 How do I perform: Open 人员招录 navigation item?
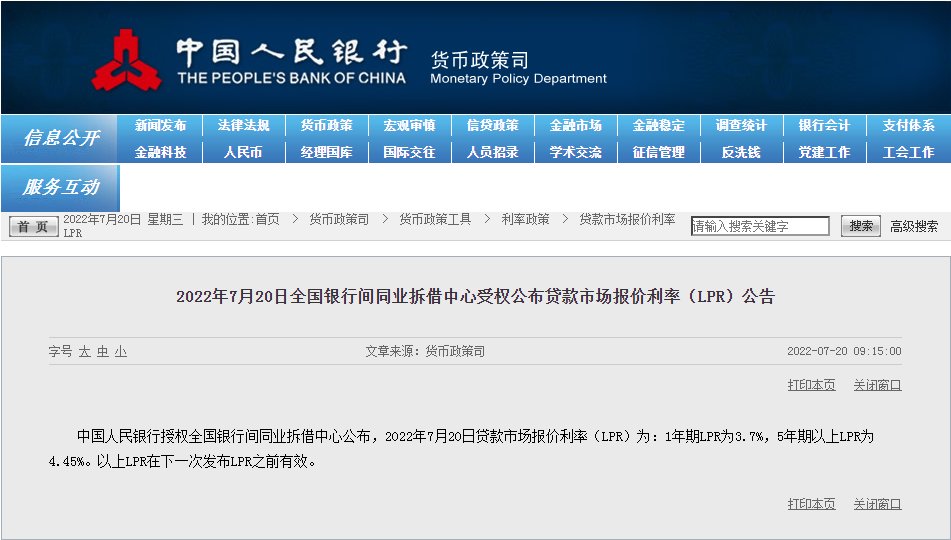492,152
